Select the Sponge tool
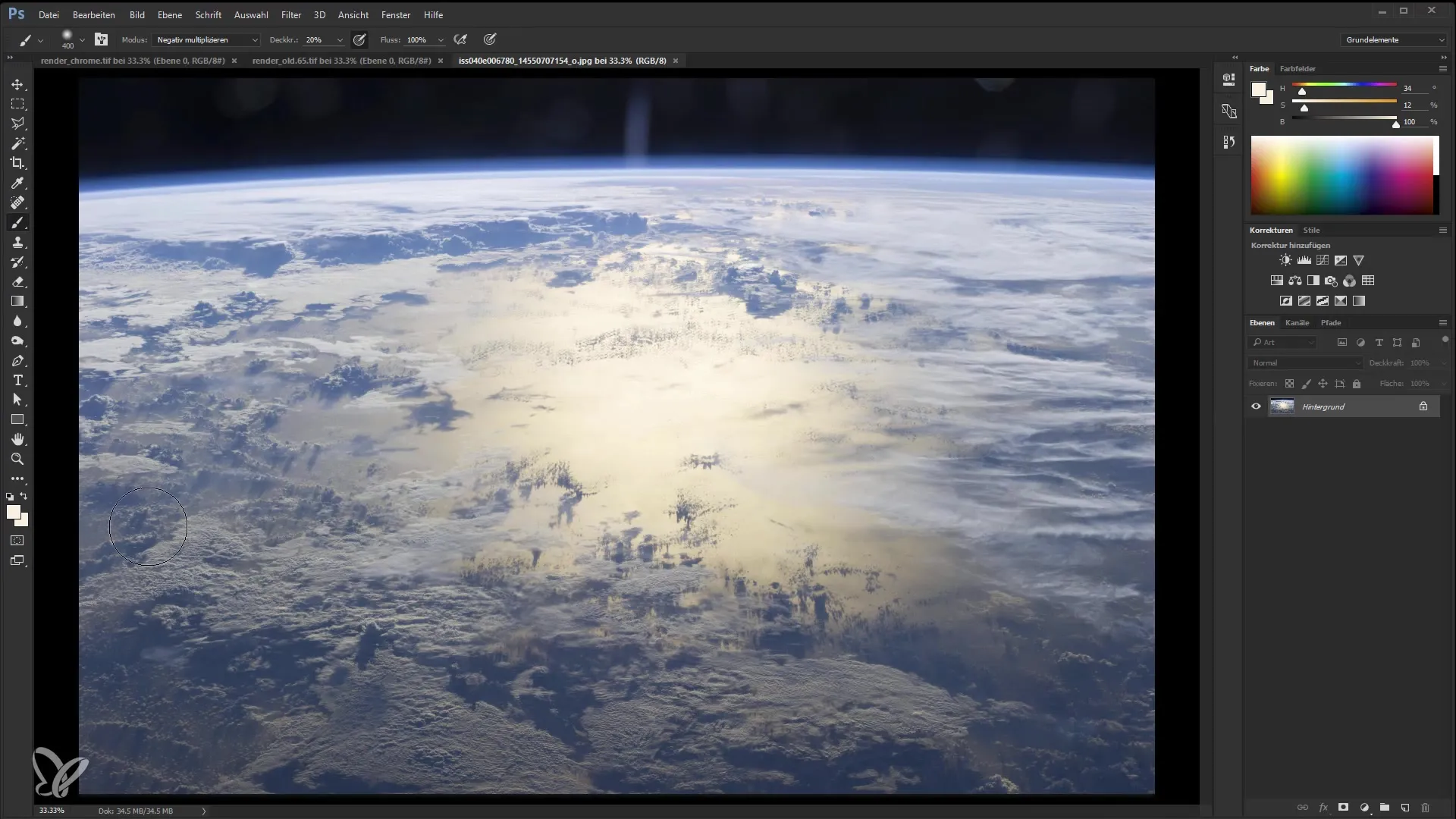Image resolution: width=1456 pixels, height=819 pixels. pos(17,340)
